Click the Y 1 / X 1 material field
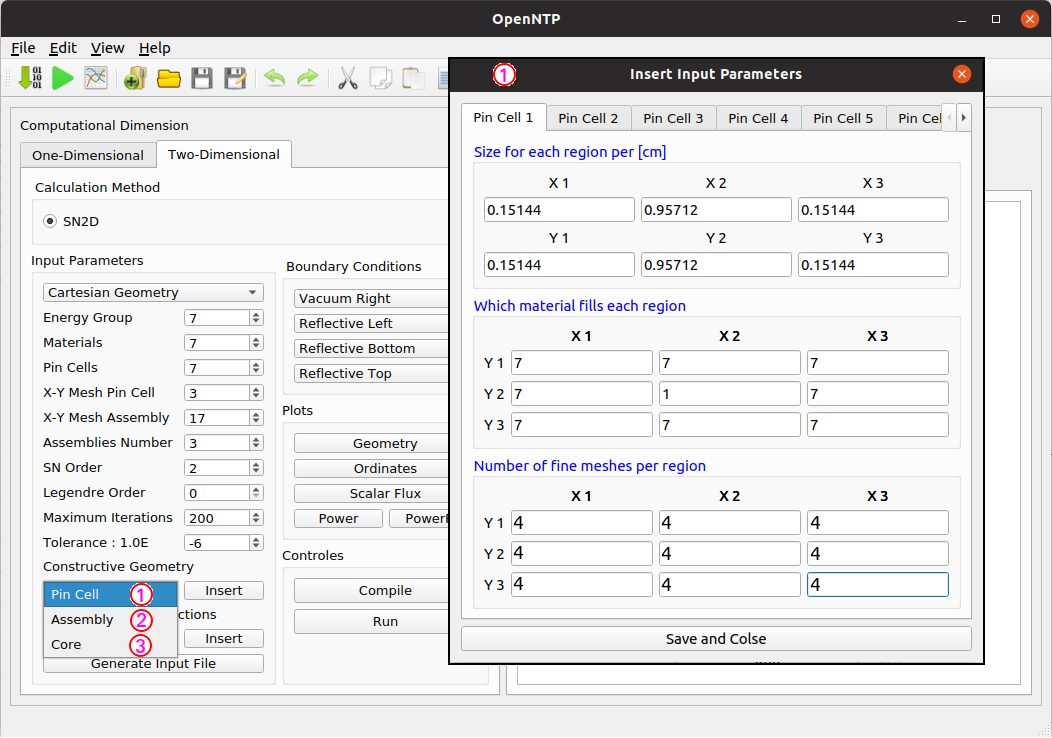Screen dimensions: 1052x738 click(582, 363)
